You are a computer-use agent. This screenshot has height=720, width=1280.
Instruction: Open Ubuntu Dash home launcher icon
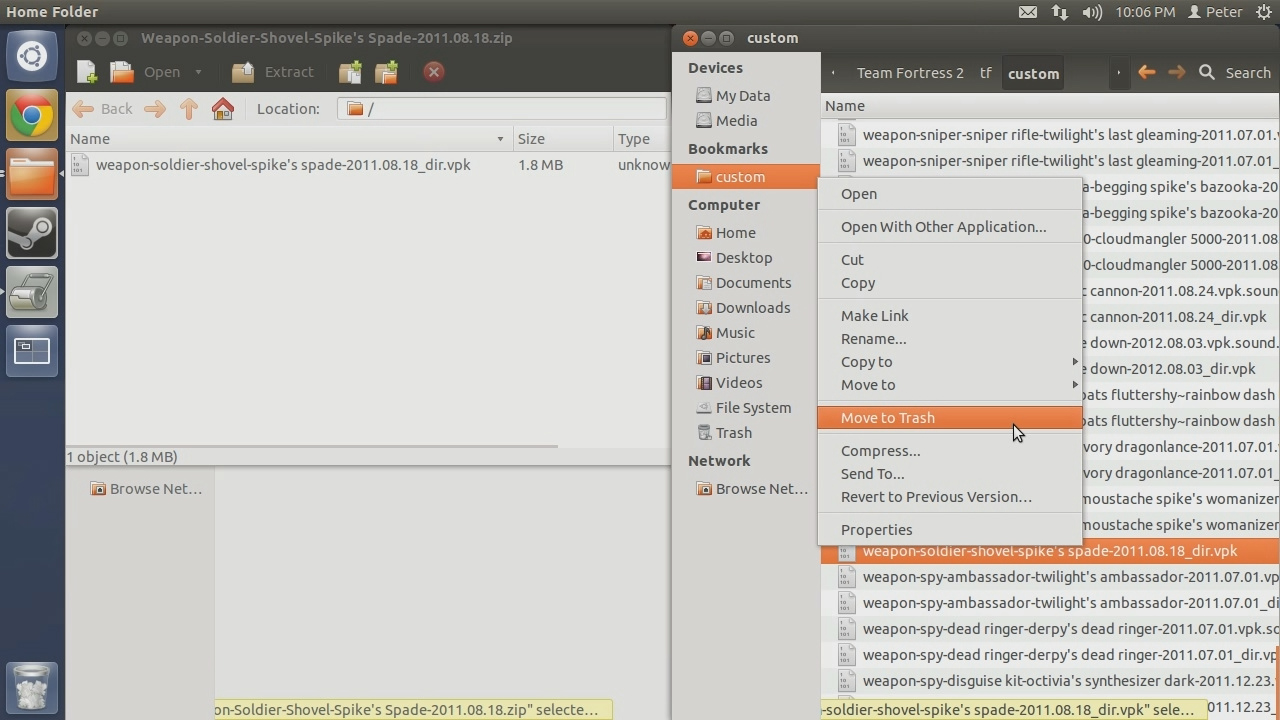coord(32,56)
